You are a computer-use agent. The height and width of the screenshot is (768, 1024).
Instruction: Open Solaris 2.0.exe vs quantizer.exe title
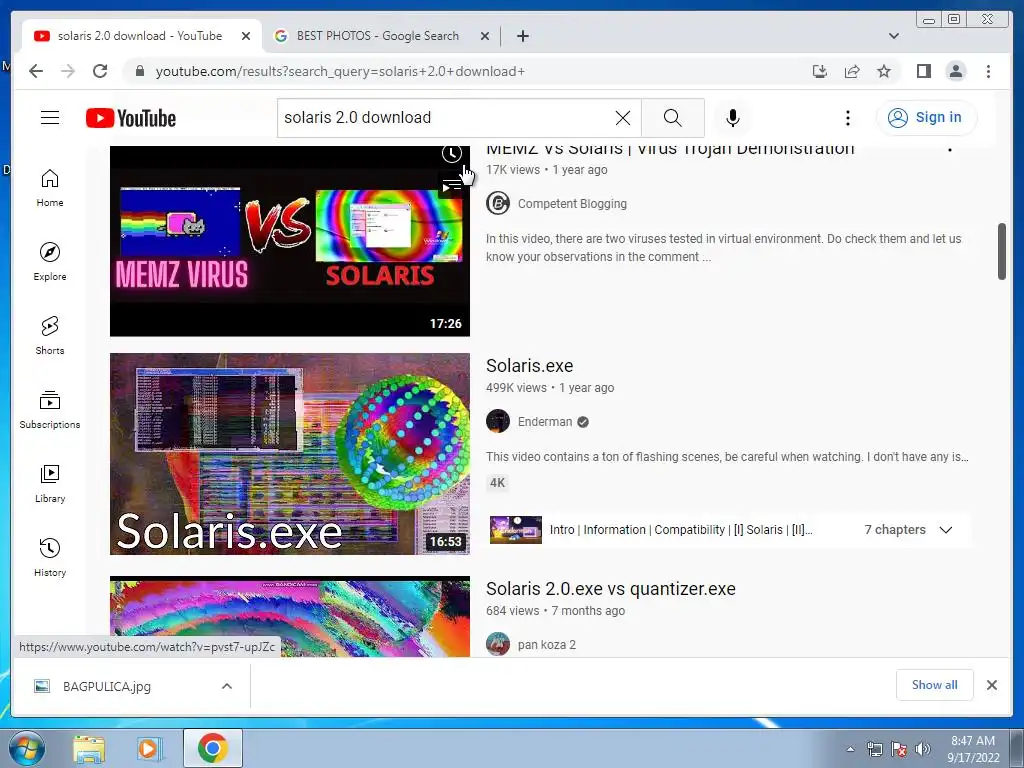(x=611, y=588)
